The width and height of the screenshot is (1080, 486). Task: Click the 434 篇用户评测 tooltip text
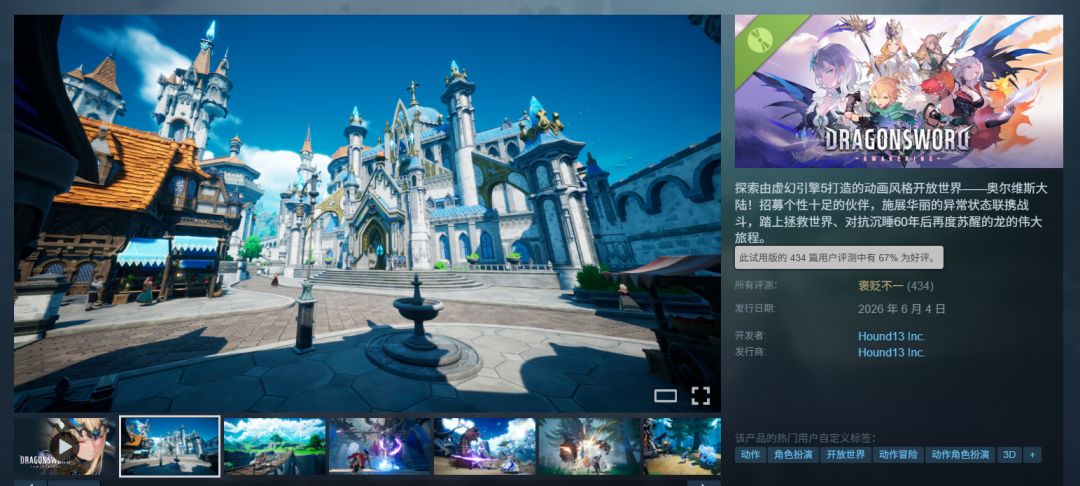tap(838, 258)
